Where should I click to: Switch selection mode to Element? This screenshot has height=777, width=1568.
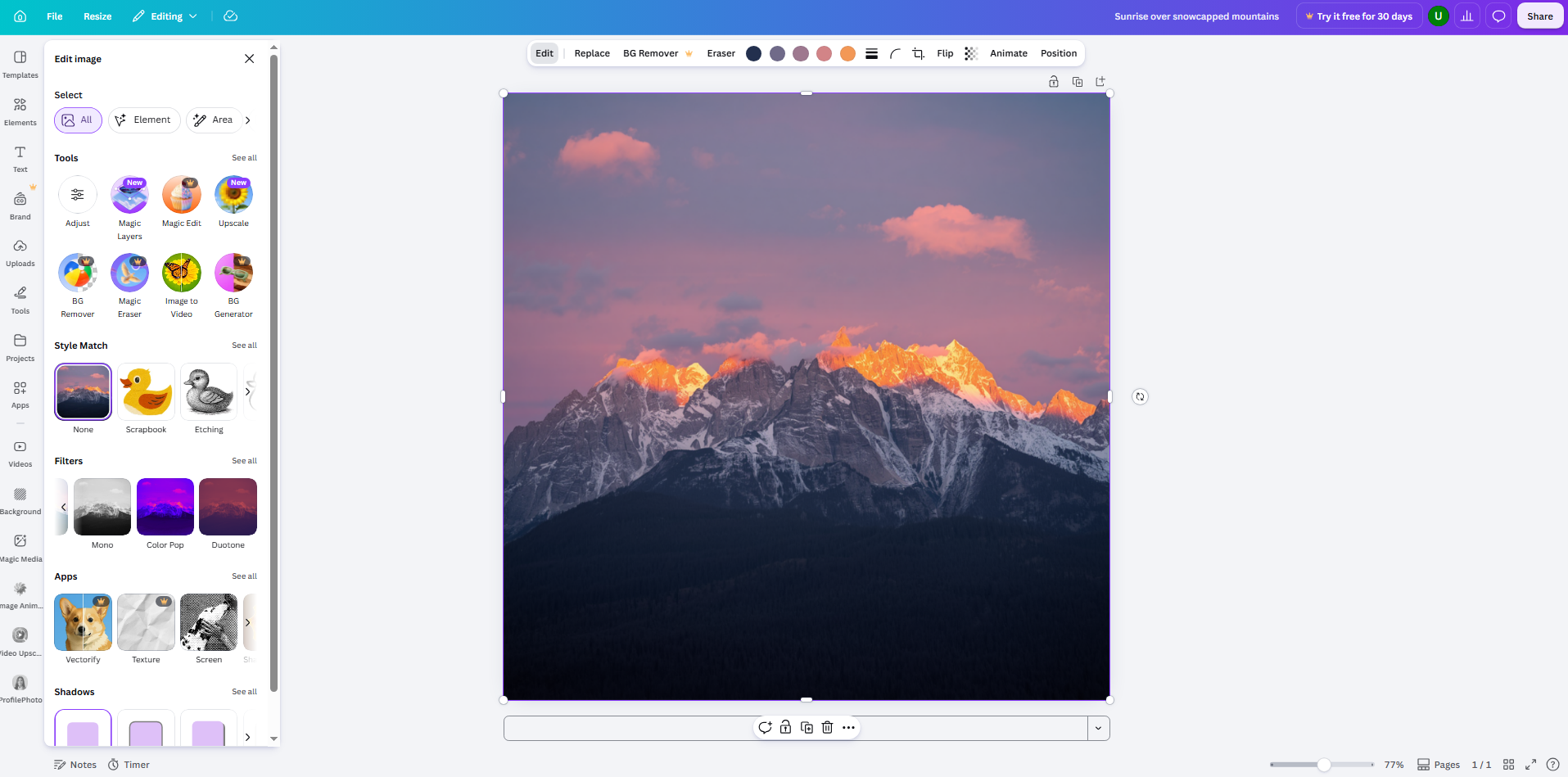coord(144,120)
